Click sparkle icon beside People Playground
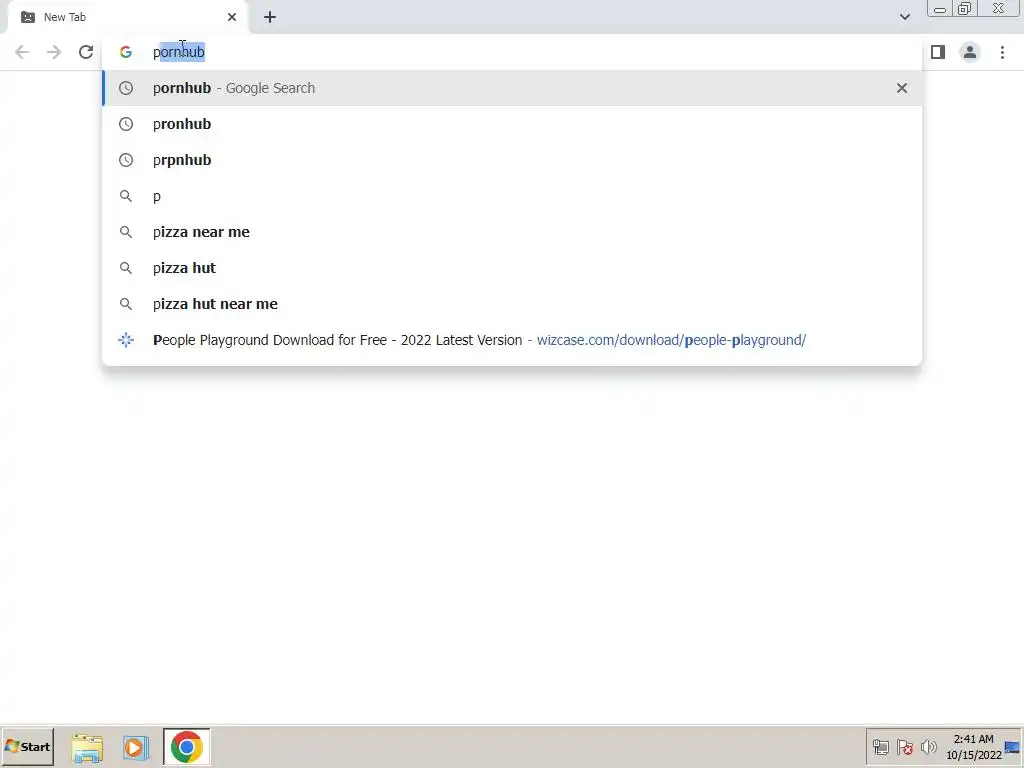This screenshot has width=1024, height=768. (x=126, y=340)
